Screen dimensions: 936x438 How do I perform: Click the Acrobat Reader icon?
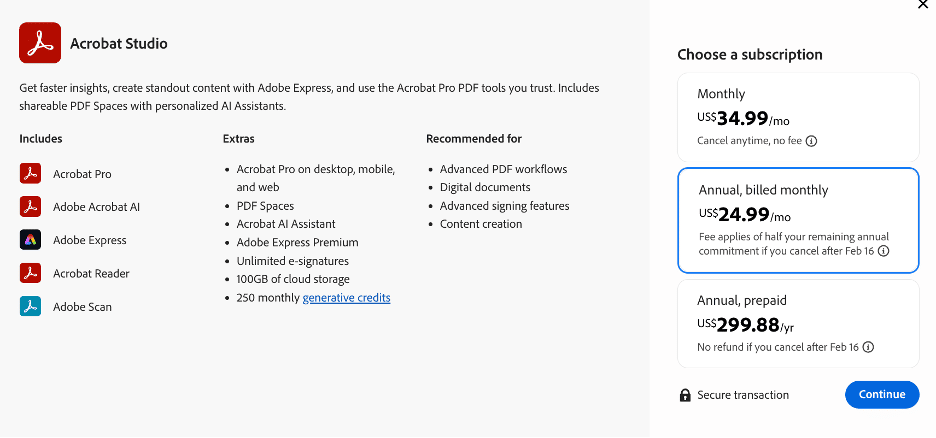pyautogui.click(x=30, y=273)
